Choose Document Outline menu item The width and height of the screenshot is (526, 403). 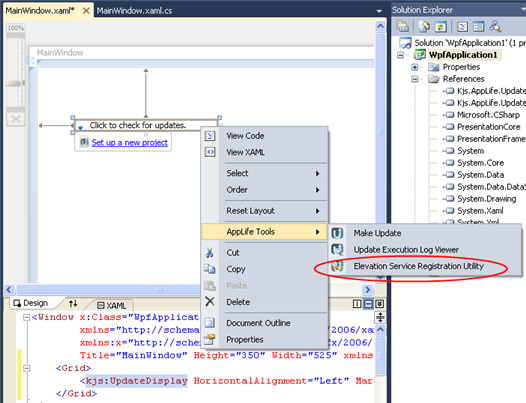coord(264,323)
